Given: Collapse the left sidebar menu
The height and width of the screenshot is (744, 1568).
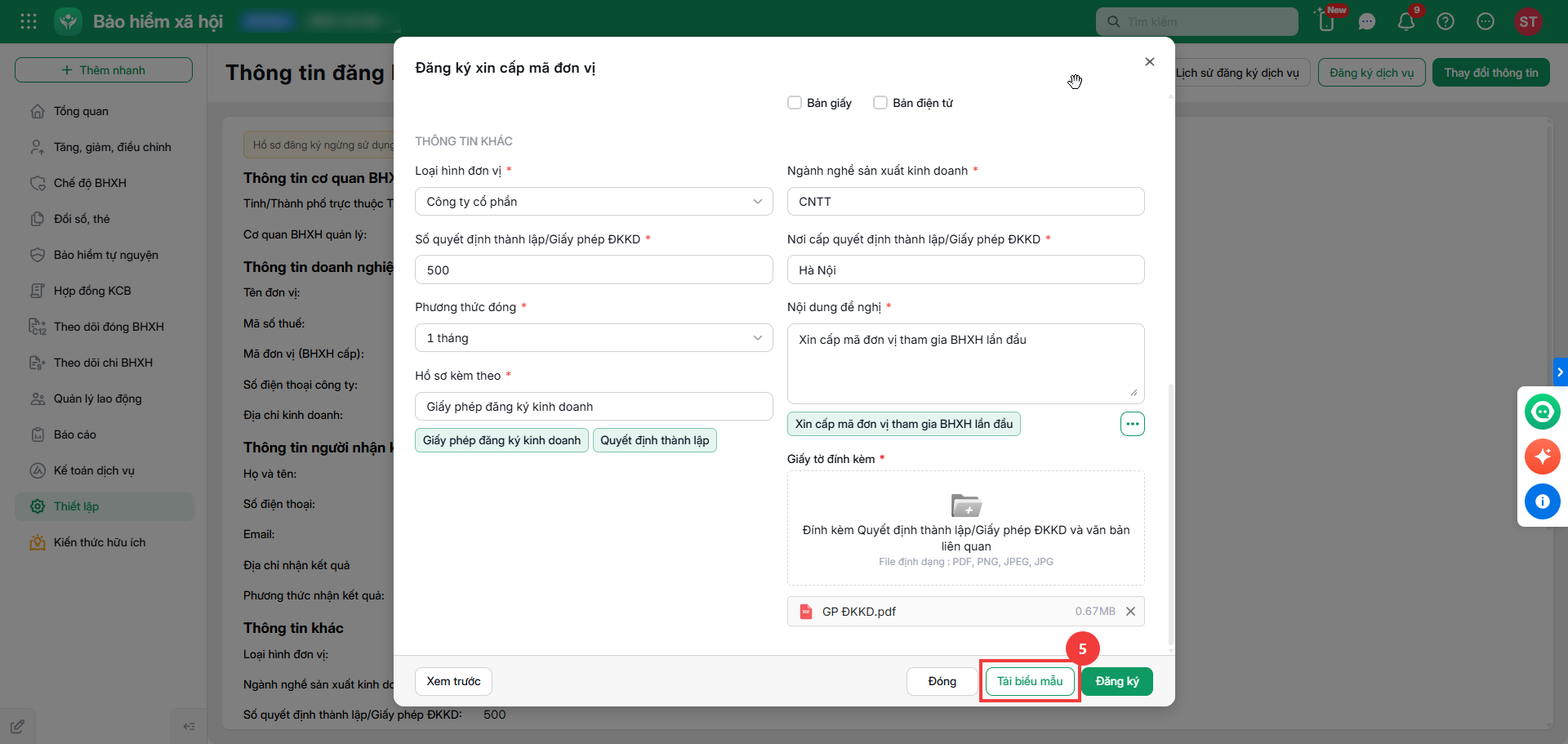Looking at the screenshot, I should (189, 726).
